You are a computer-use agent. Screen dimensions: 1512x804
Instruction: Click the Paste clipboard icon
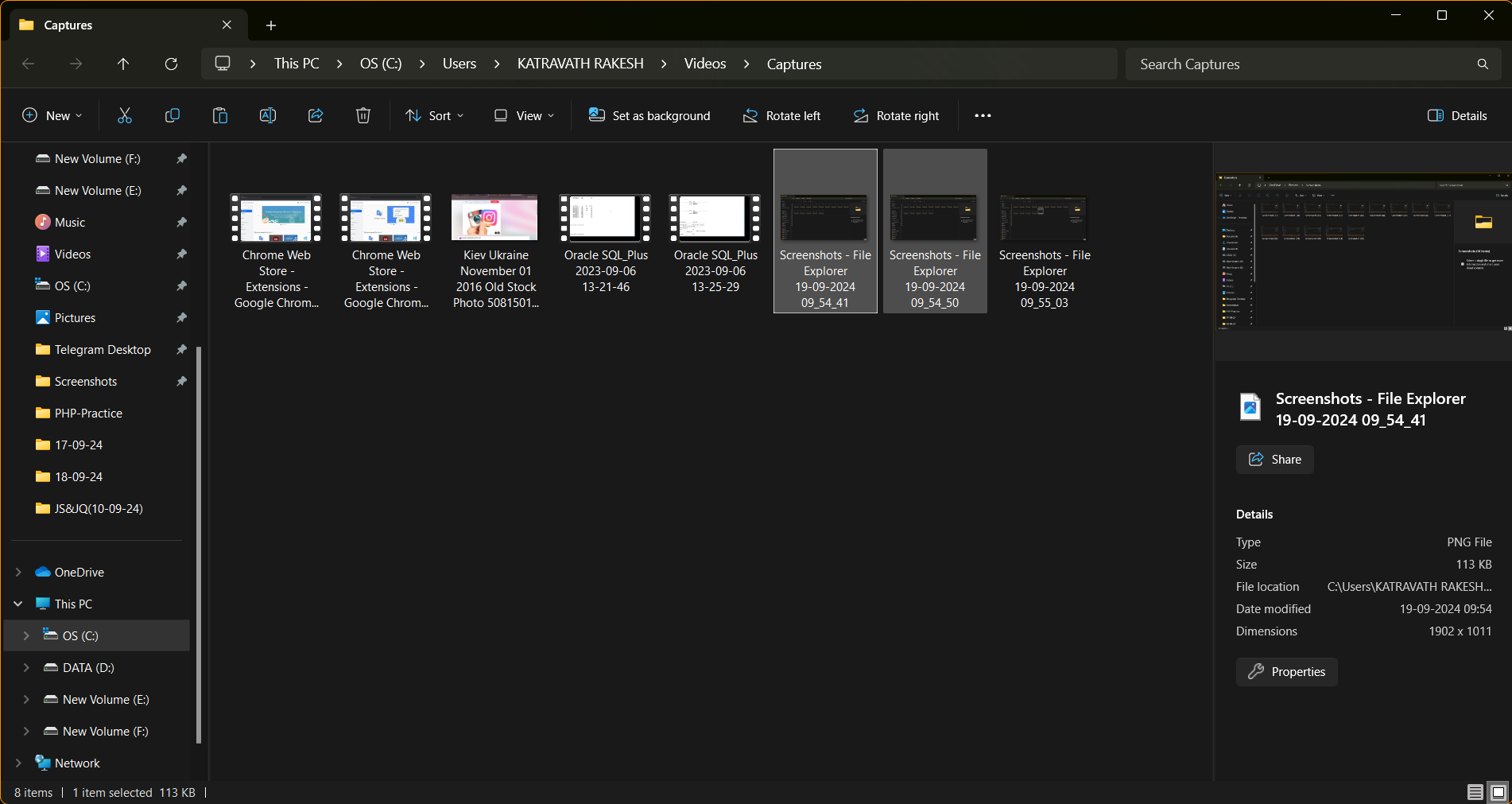click(x=220, y=115)
